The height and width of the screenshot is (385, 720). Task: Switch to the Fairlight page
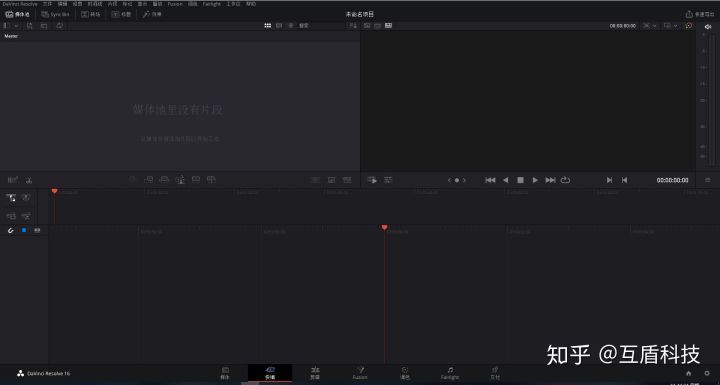point(450,373)
